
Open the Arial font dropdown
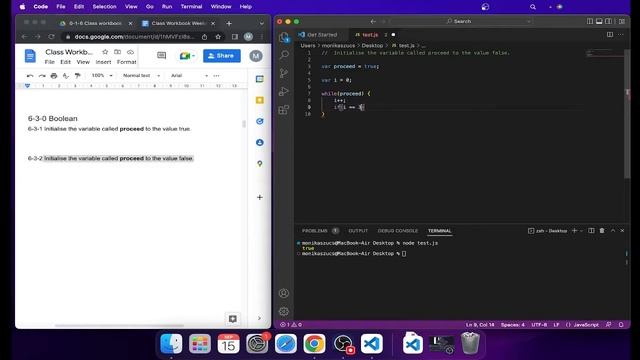189,76
